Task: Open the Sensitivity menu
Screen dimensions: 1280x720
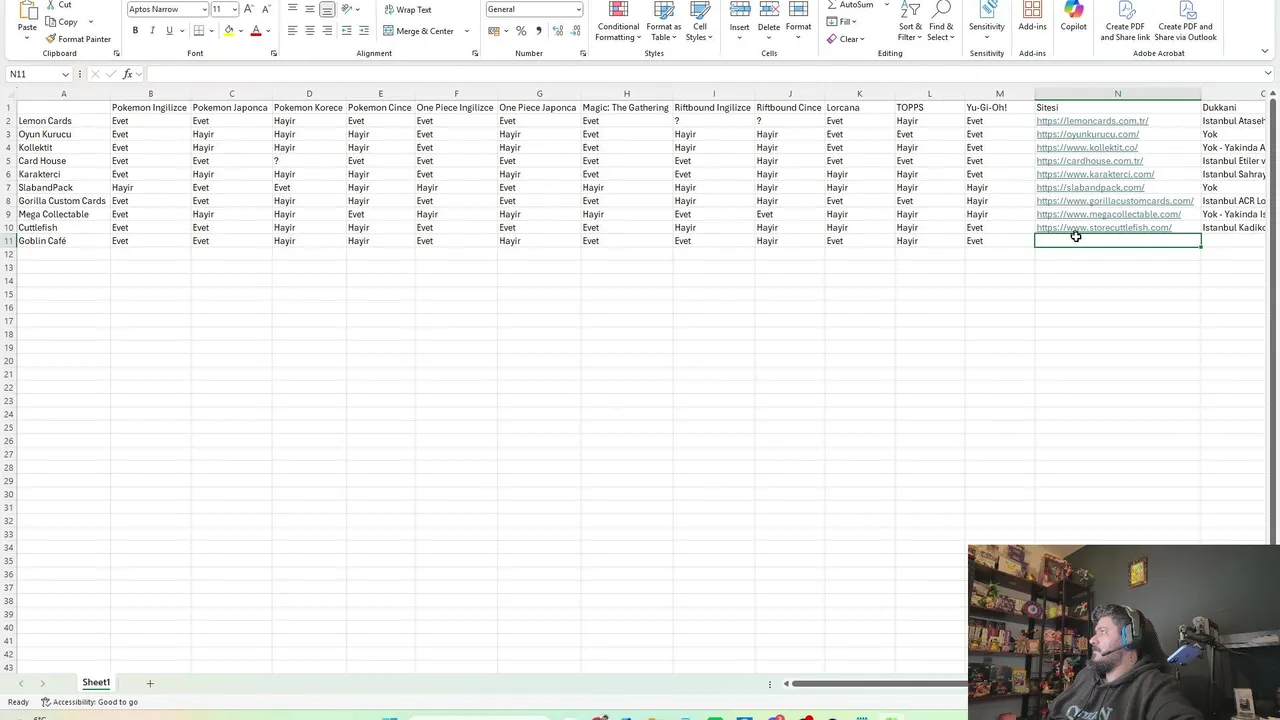Action: (987, 20)
